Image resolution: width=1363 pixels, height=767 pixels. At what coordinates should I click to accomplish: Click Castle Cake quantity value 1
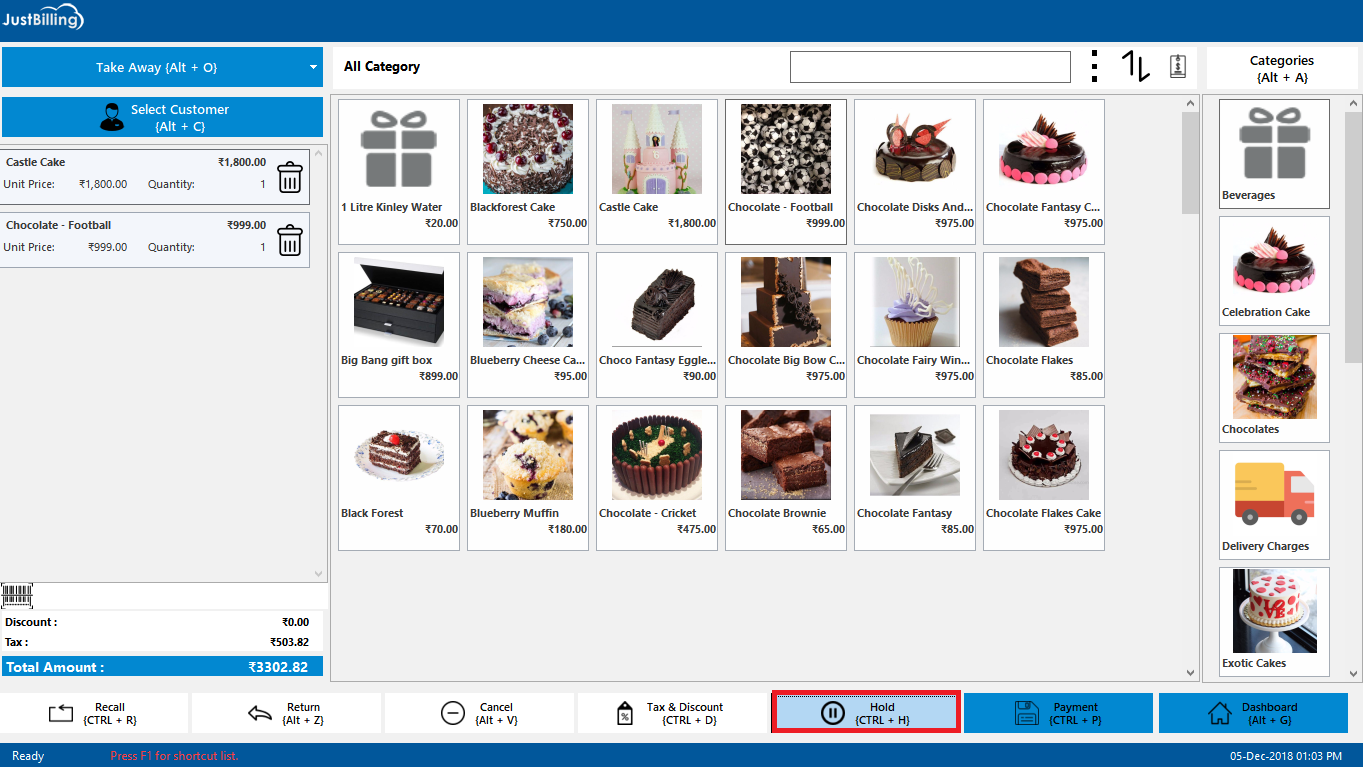point(263,184)
